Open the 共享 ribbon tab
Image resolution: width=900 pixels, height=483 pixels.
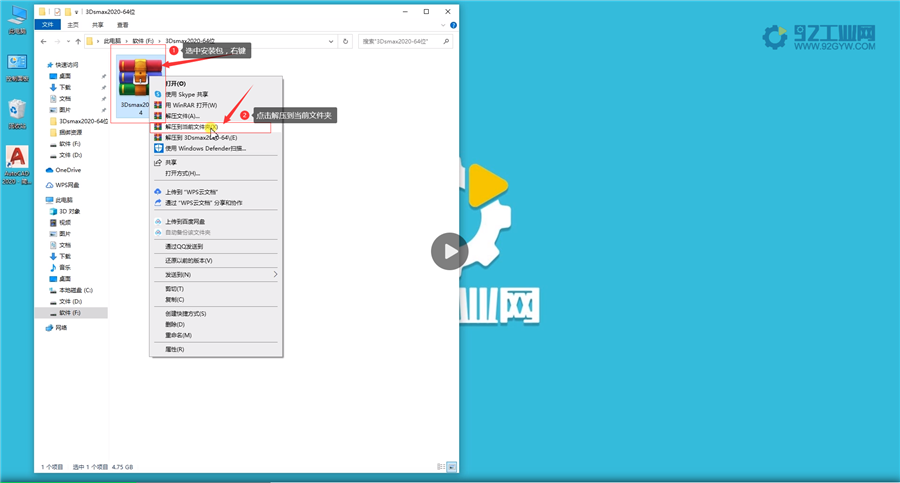coord(98,25)
